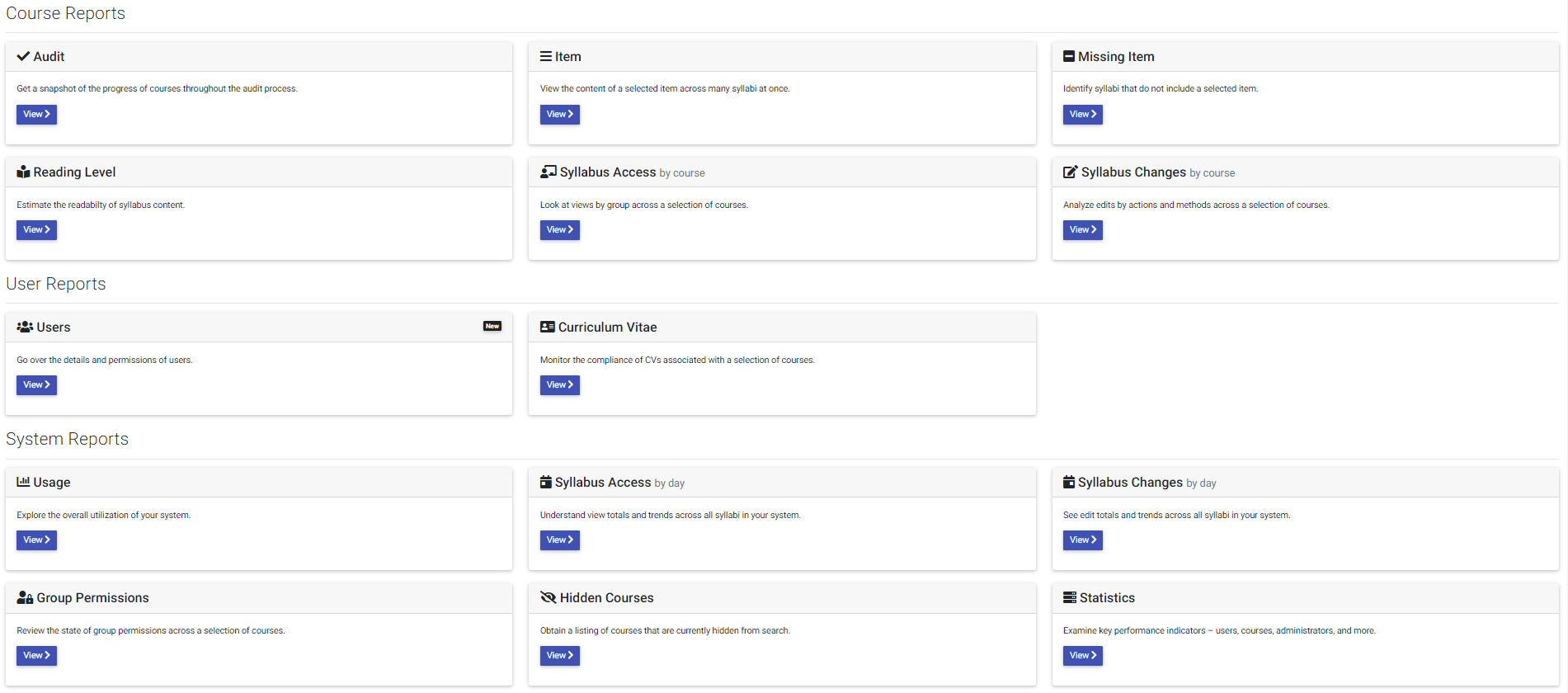The height and width of the screenshot is (693, 1568).
Task: Click text 'Understand view totals and trends'
Action: point(606,516)
